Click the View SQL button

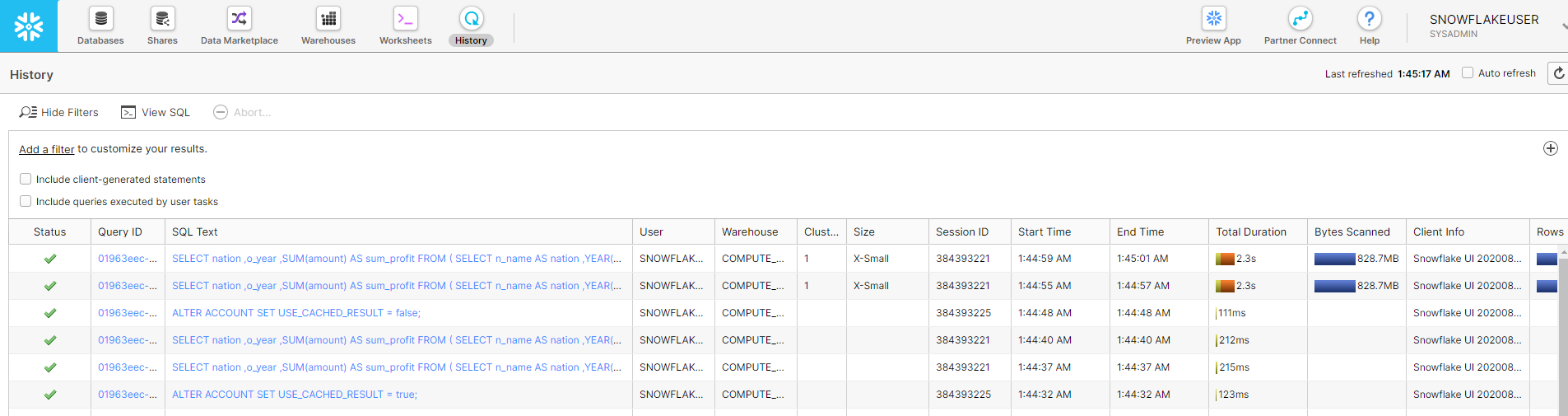coord(156,112)
